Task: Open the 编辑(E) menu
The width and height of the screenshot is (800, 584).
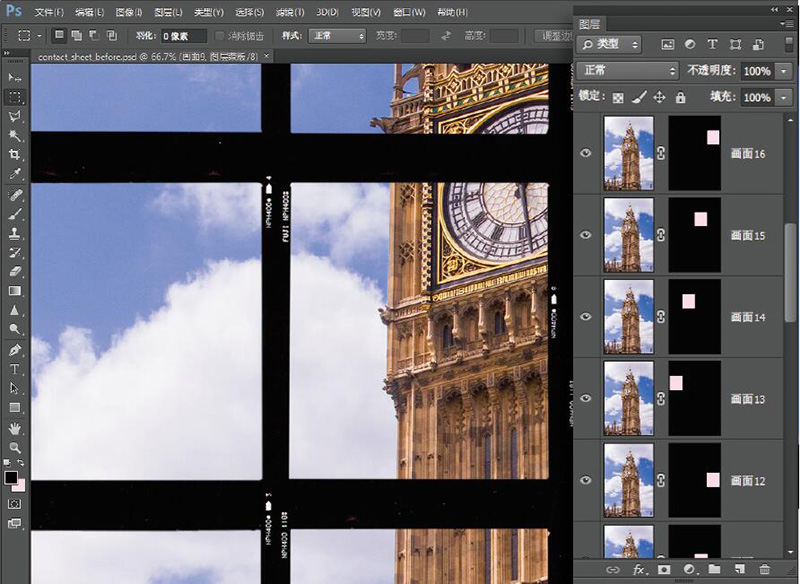Action: (89, 12)
